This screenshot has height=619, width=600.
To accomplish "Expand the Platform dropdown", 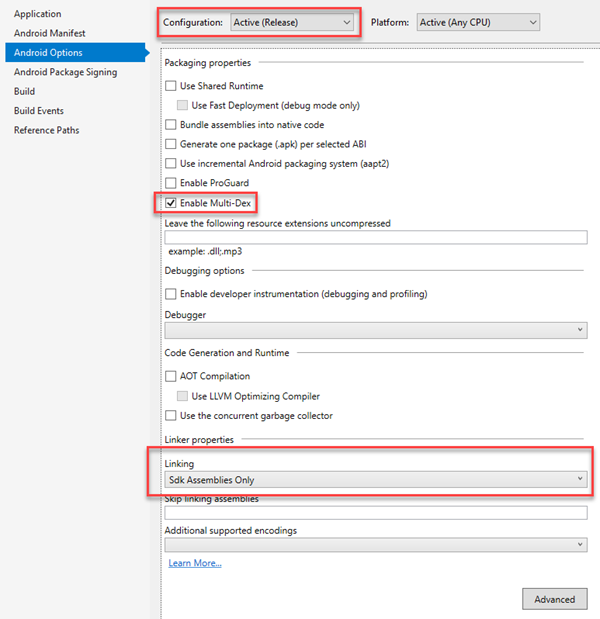I will (x=478, y=21).
